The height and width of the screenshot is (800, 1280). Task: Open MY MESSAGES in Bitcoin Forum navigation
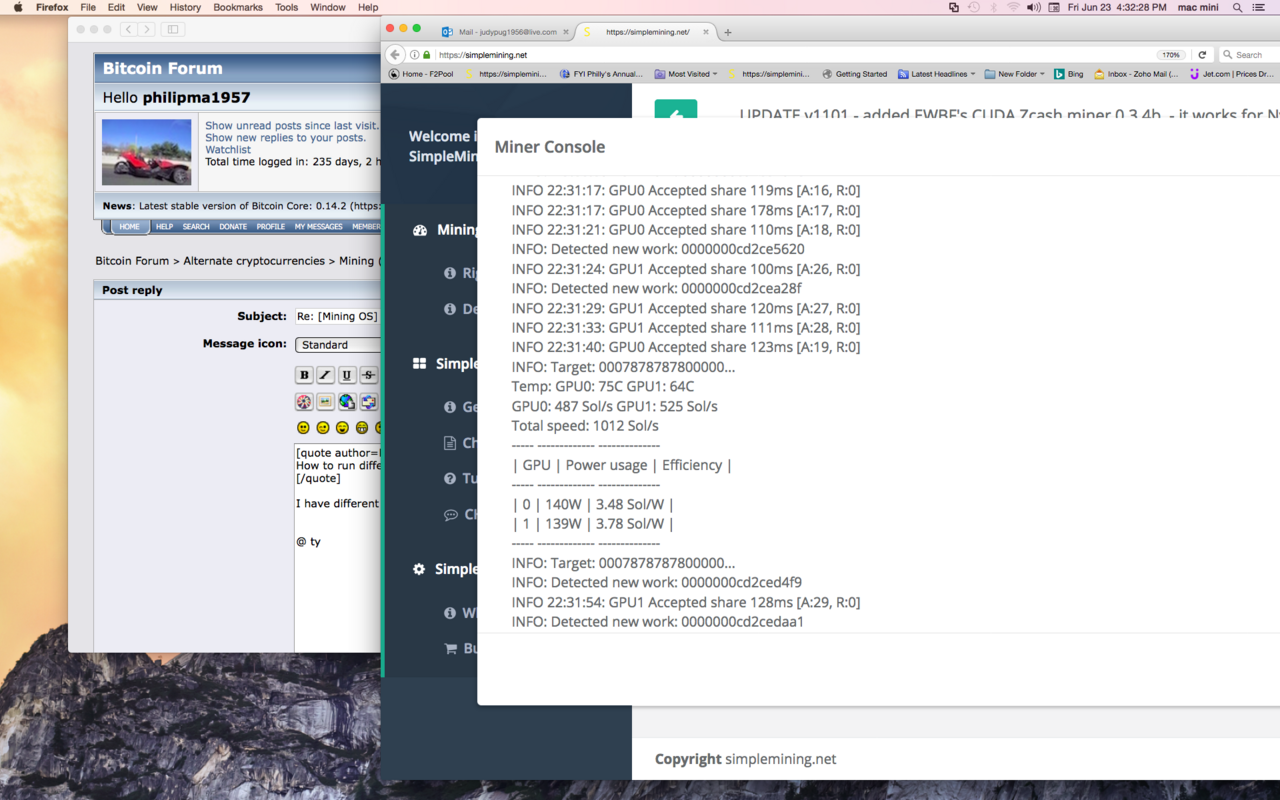point(318,227)
